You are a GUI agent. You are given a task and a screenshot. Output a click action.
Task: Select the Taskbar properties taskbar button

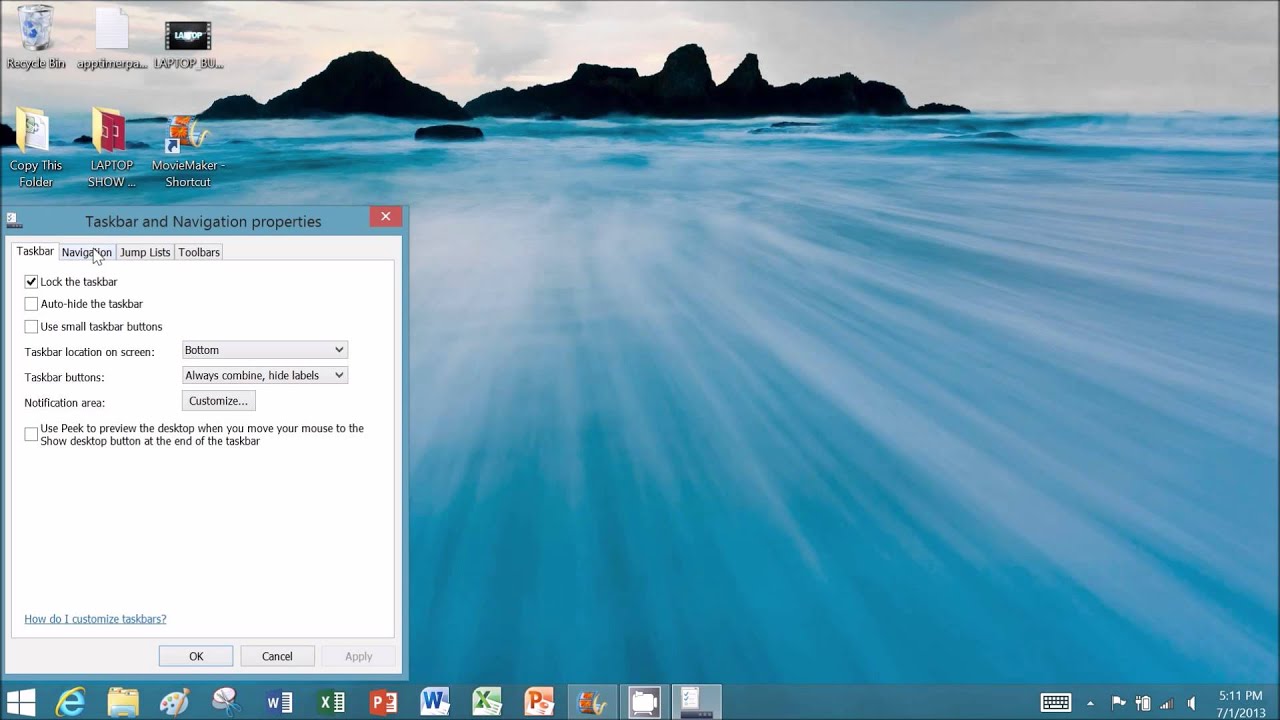point(696,702)
